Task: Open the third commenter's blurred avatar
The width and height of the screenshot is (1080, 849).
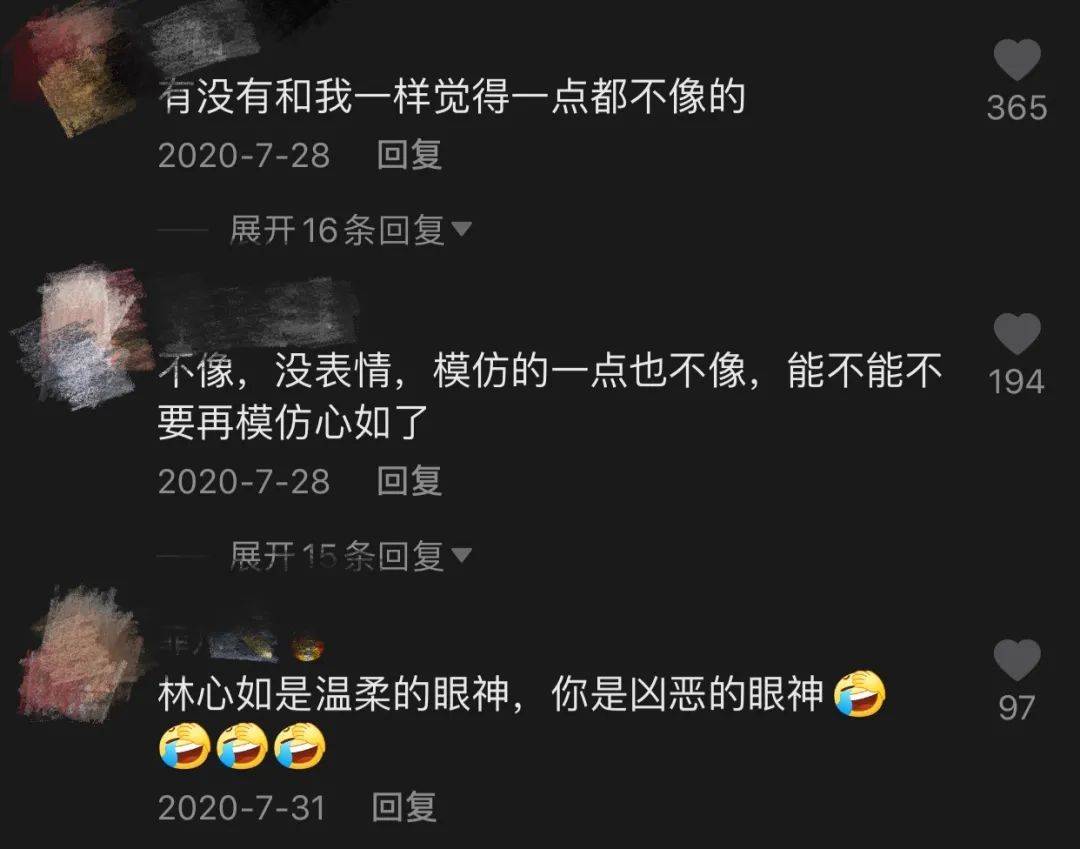Action: [x=83, y=654]
